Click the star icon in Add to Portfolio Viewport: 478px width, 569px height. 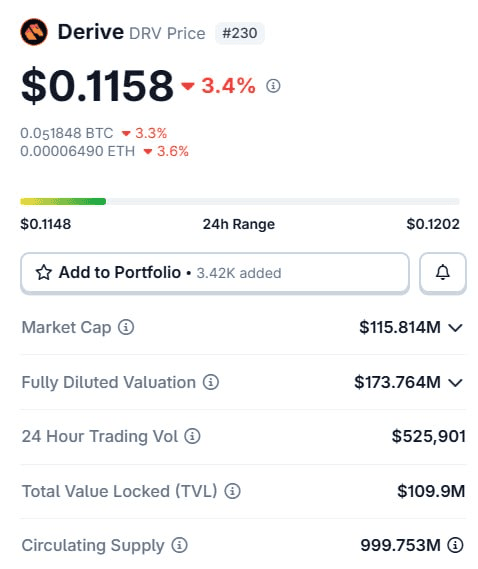pyautogui.click(x=44, y=273)
